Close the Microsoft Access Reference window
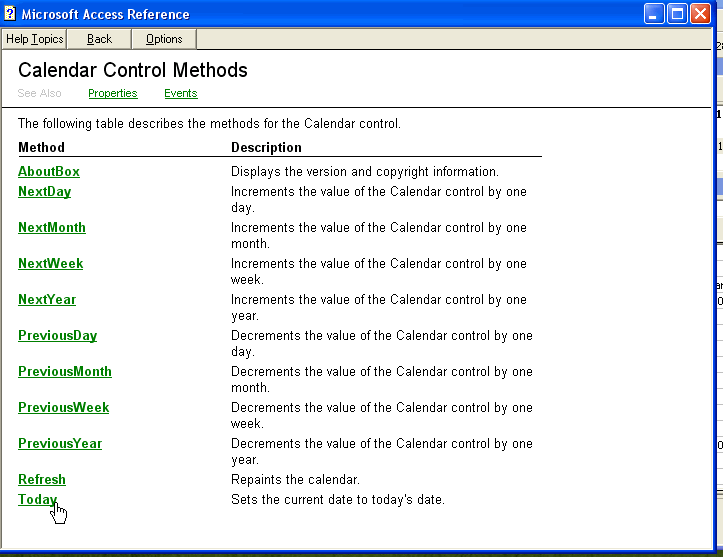Image resolution: width=723 pixels, height=557 pixels. (700, 14)
